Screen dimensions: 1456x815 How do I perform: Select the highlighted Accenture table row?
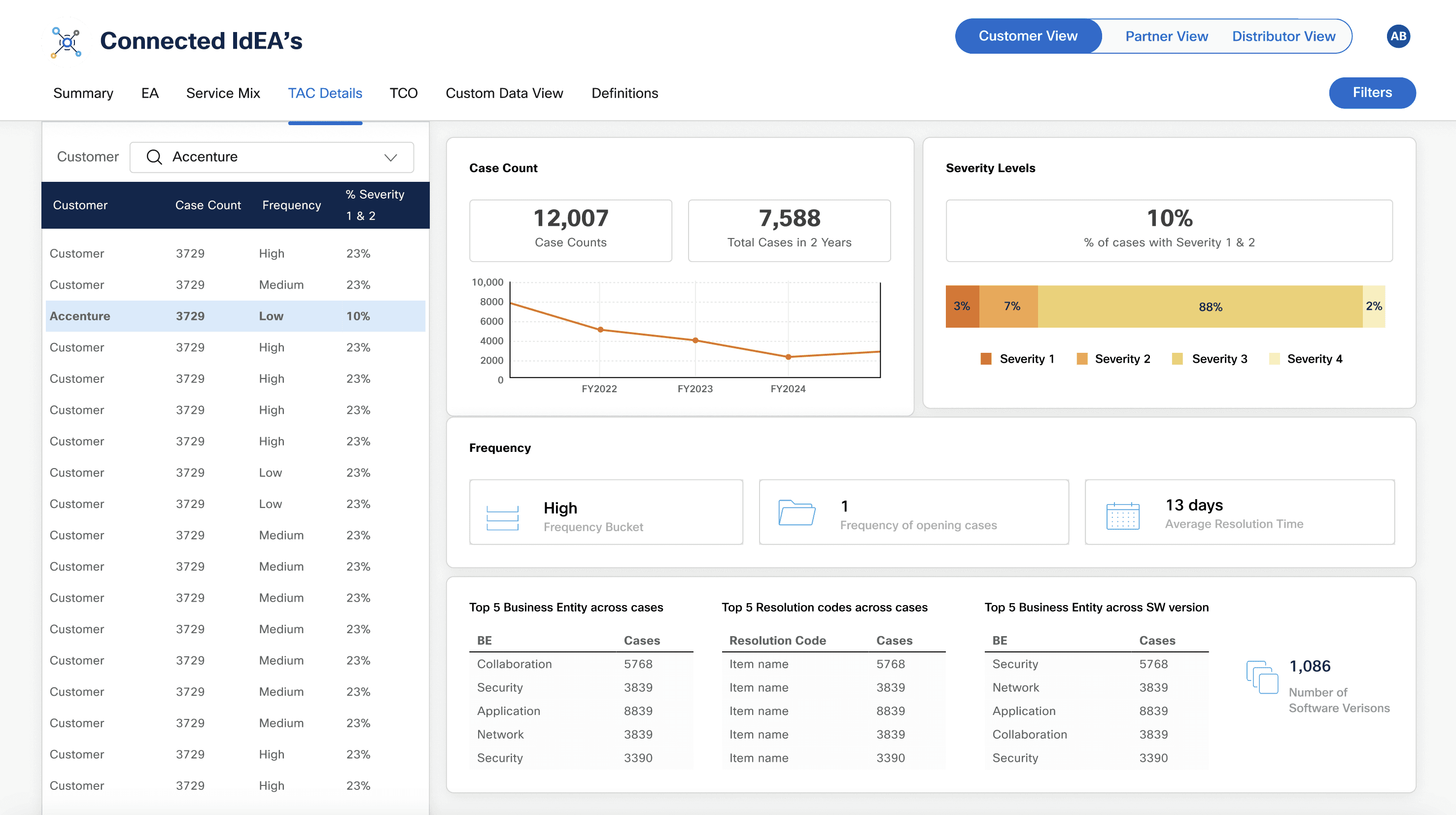(235, 316)
